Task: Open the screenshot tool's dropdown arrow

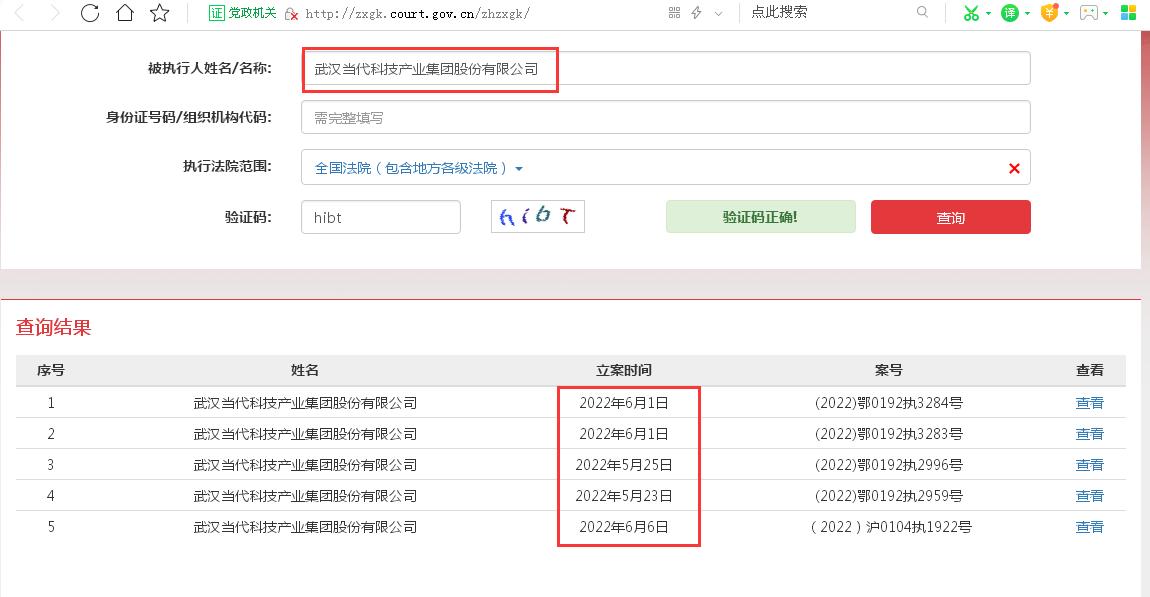Action: [x=987, y=14]
